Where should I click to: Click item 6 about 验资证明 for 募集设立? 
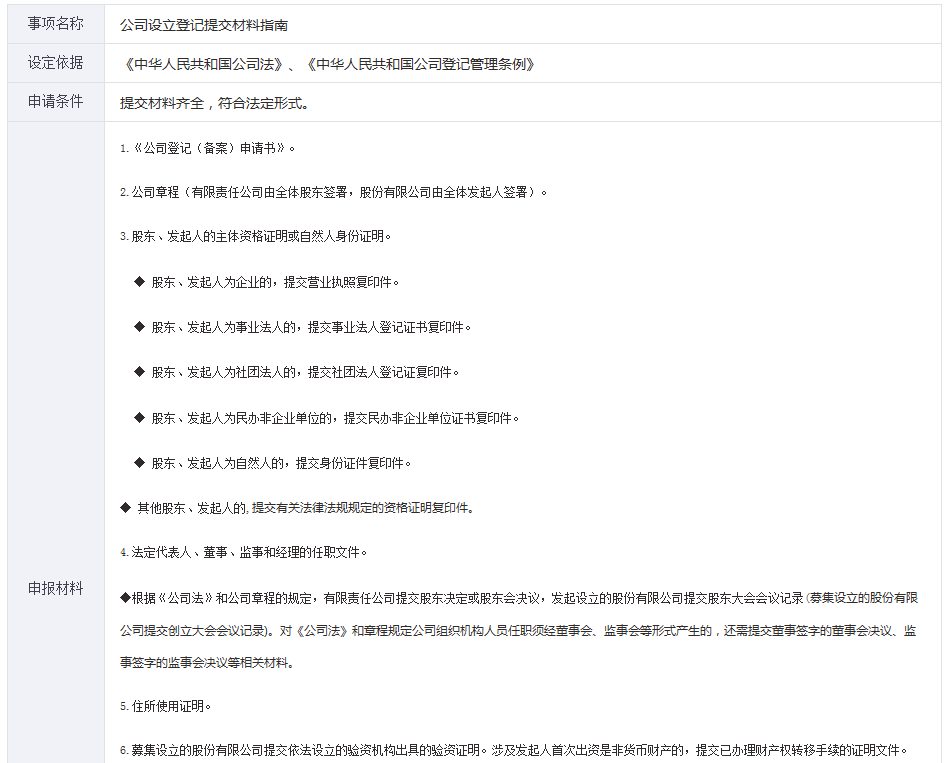click(510, 750)
